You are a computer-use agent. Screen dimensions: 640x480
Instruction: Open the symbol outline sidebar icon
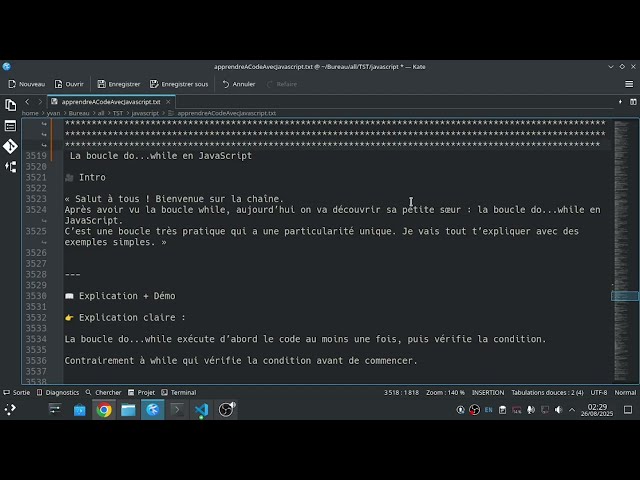coord(10,167)
